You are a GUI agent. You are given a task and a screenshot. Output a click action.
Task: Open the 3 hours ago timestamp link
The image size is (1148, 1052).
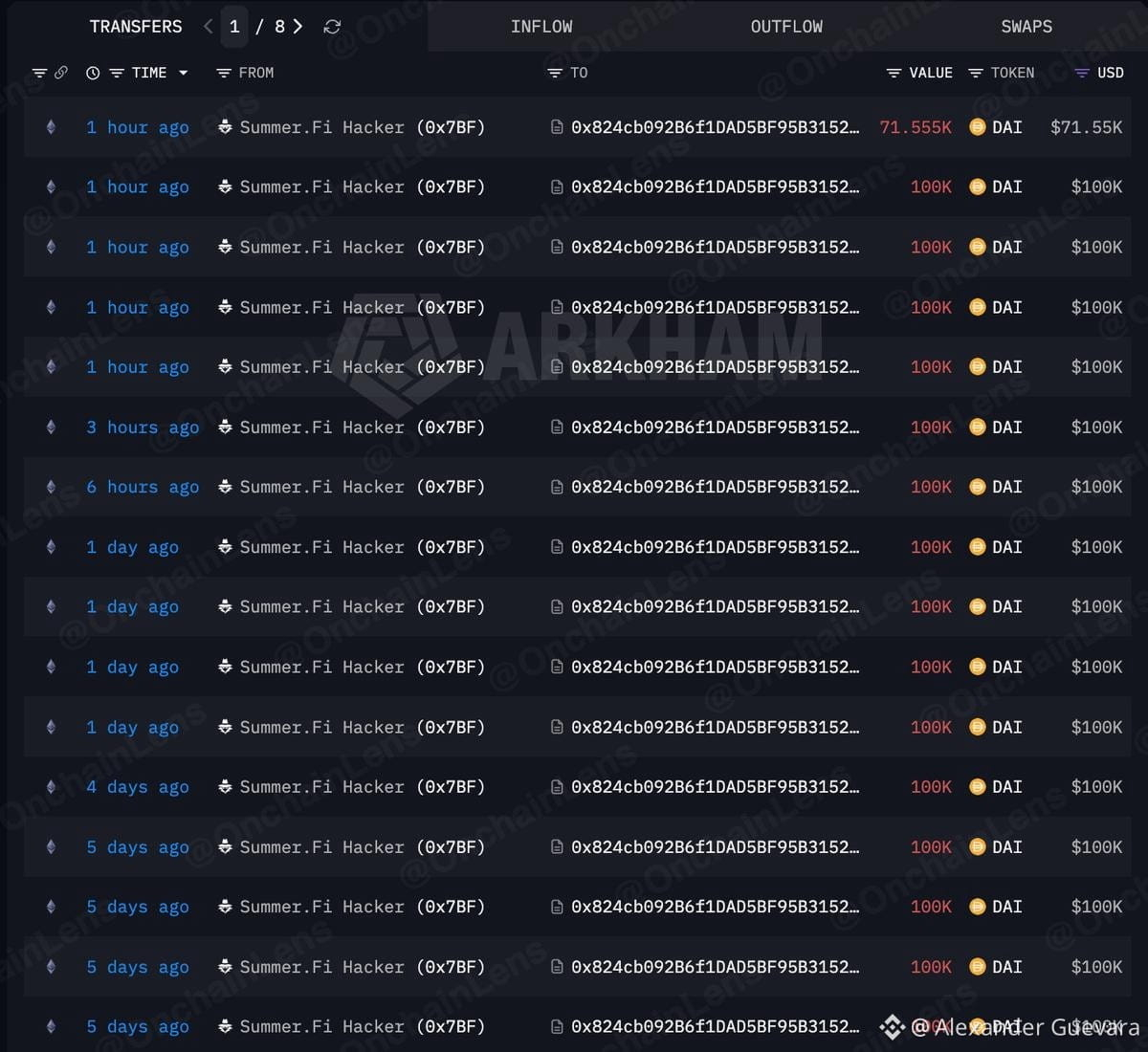(x=143, y=427)
